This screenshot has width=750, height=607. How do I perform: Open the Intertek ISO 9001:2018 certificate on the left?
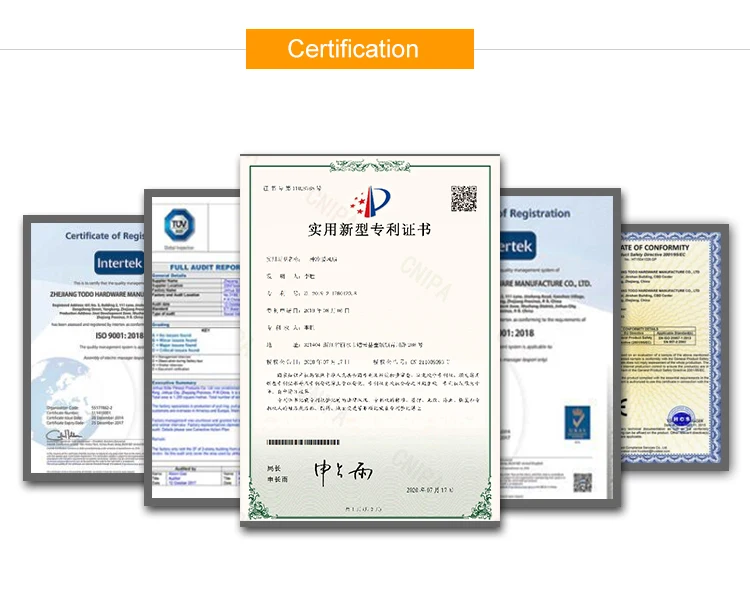click(x=84, y=348)
